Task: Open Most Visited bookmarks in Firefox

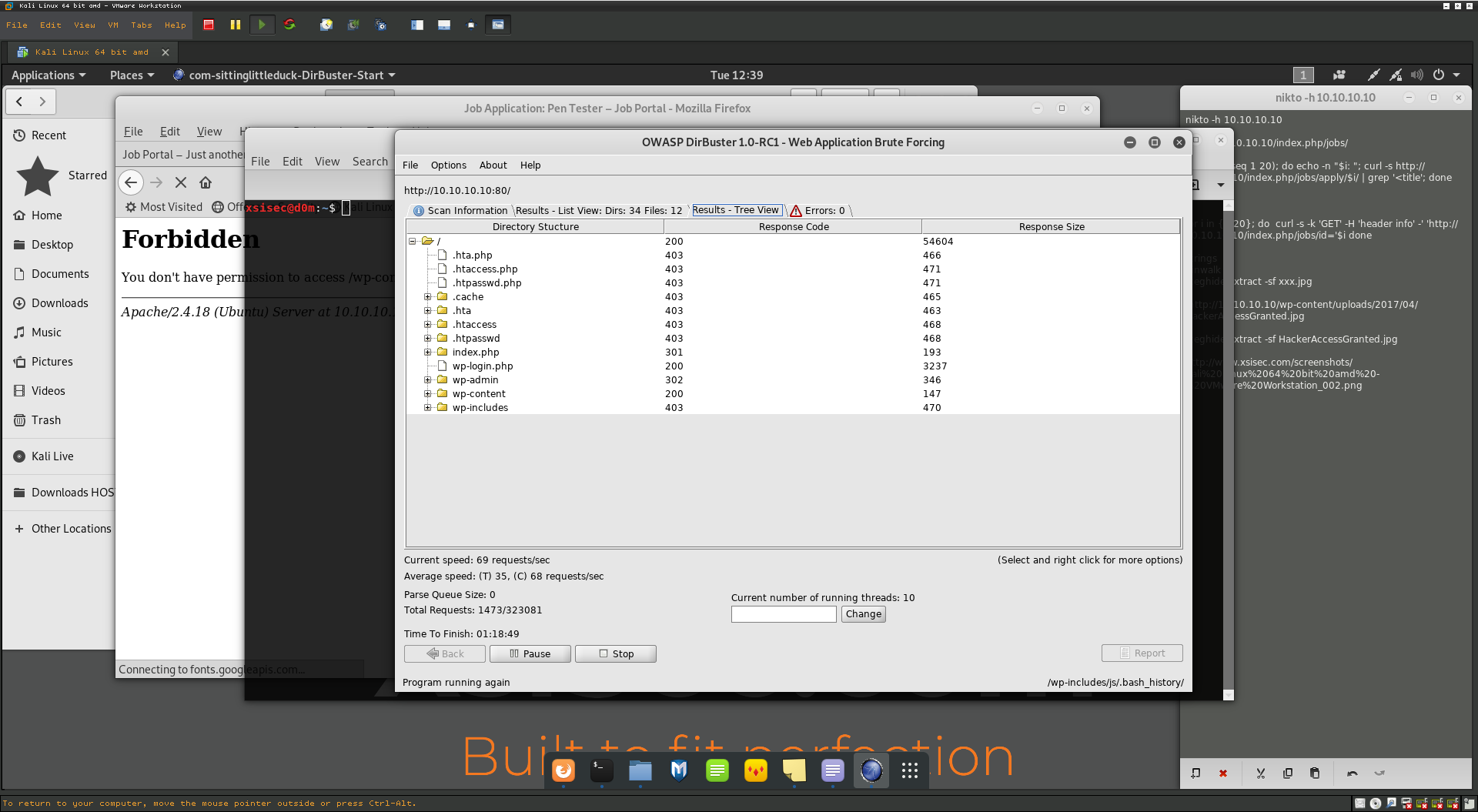Action: tap(164, 207)
